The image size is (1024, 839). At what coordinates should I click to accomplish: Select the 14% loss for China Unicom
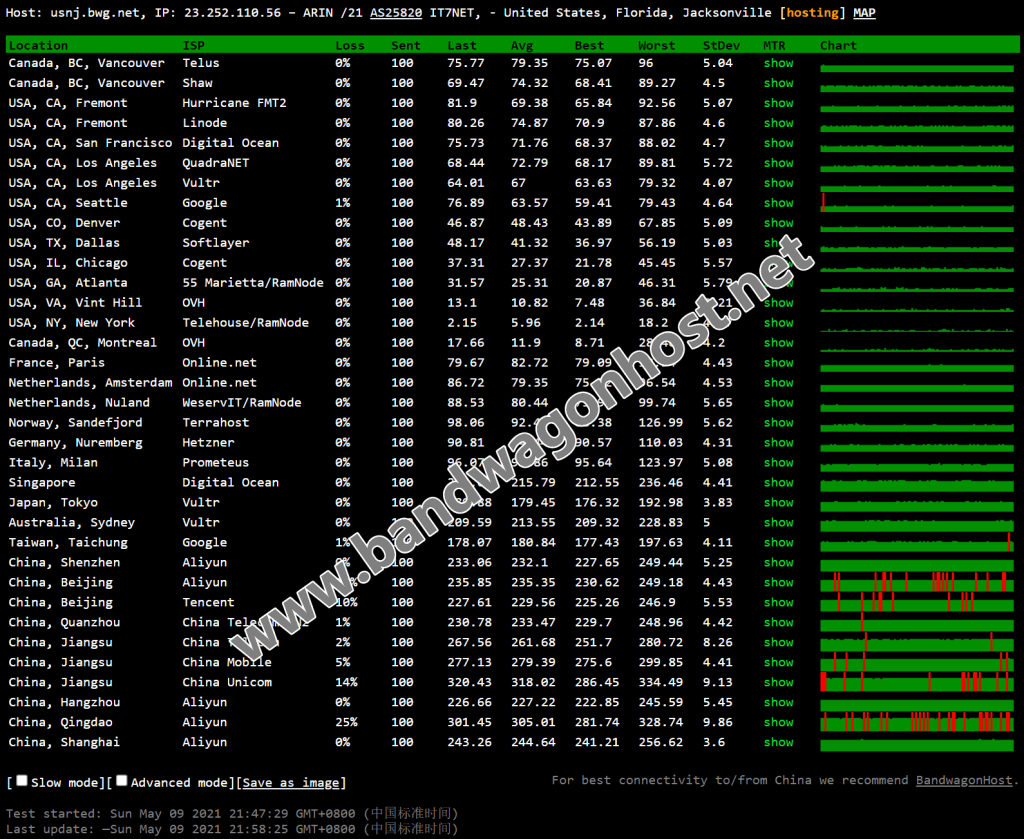[346, 682]
